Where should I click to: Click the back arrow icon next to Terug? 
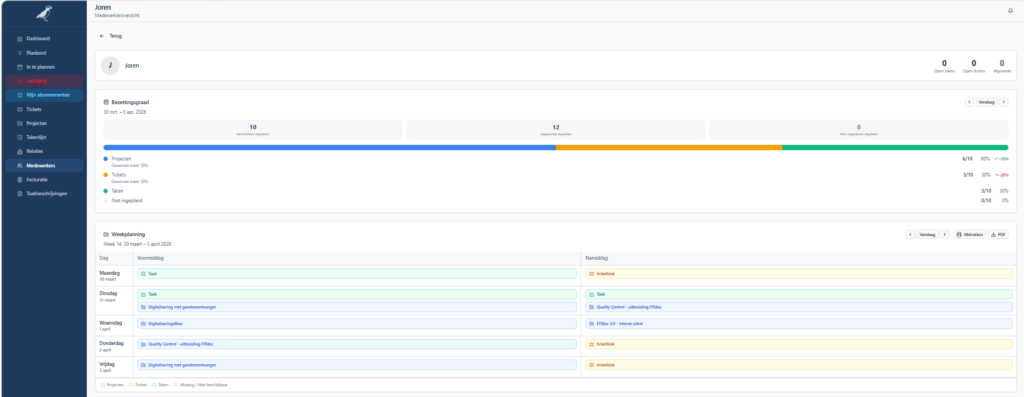(x=102, y=36)
